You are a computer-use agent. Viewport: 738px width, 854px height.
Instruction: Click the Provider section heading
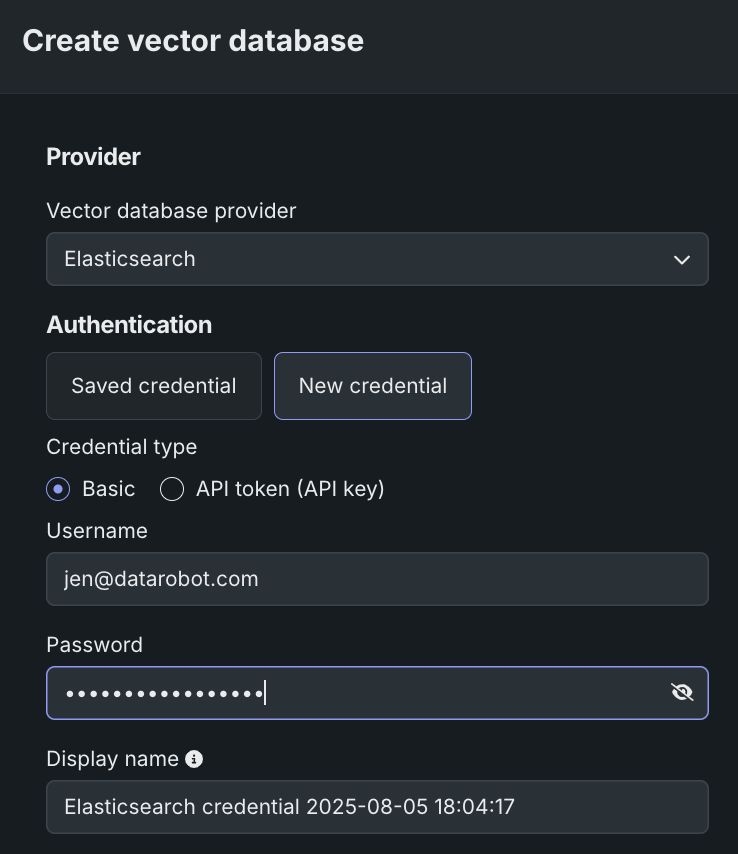coord(94,157)
